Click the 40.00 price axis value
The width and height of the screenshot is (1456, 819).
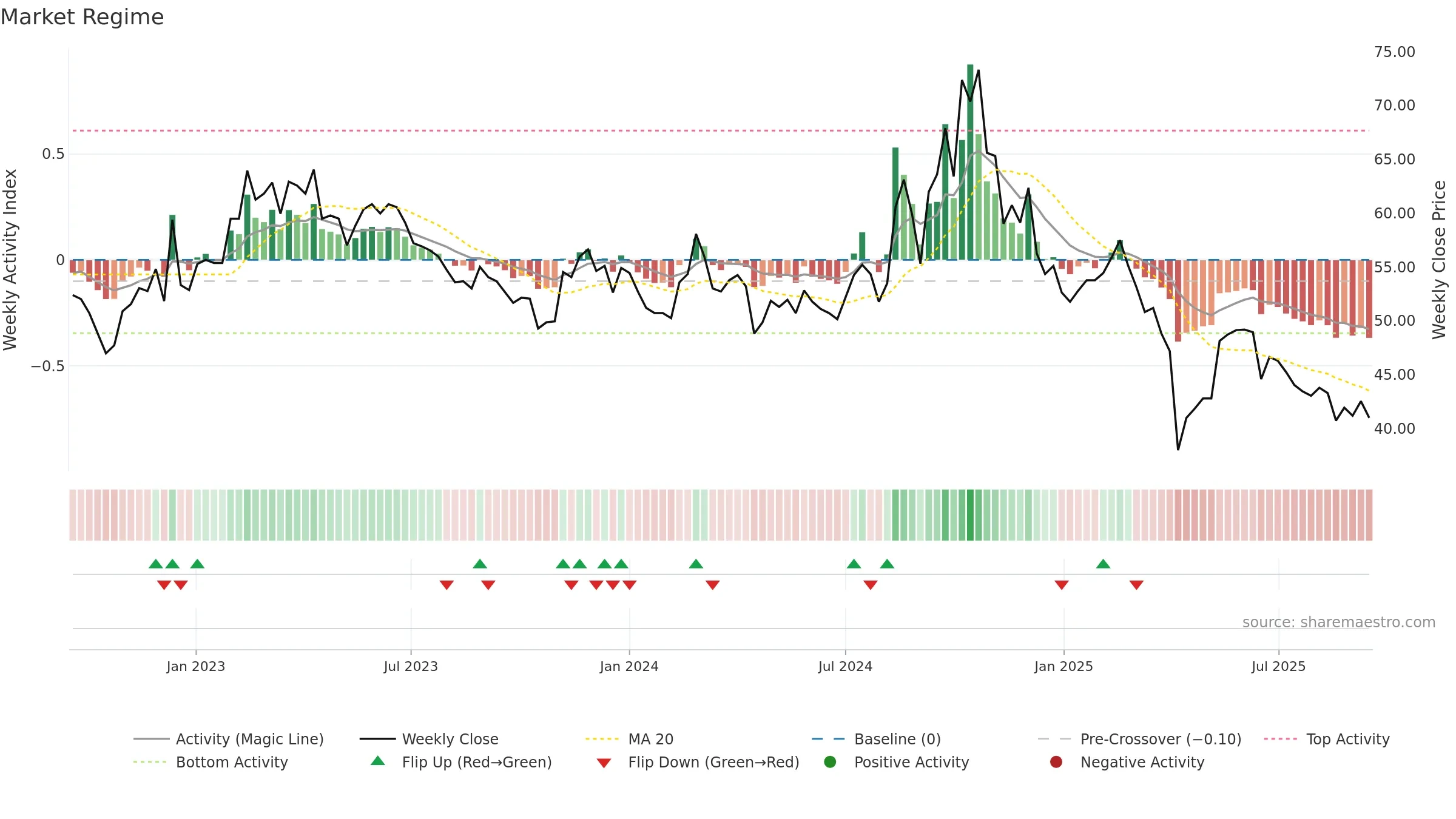1395,428
